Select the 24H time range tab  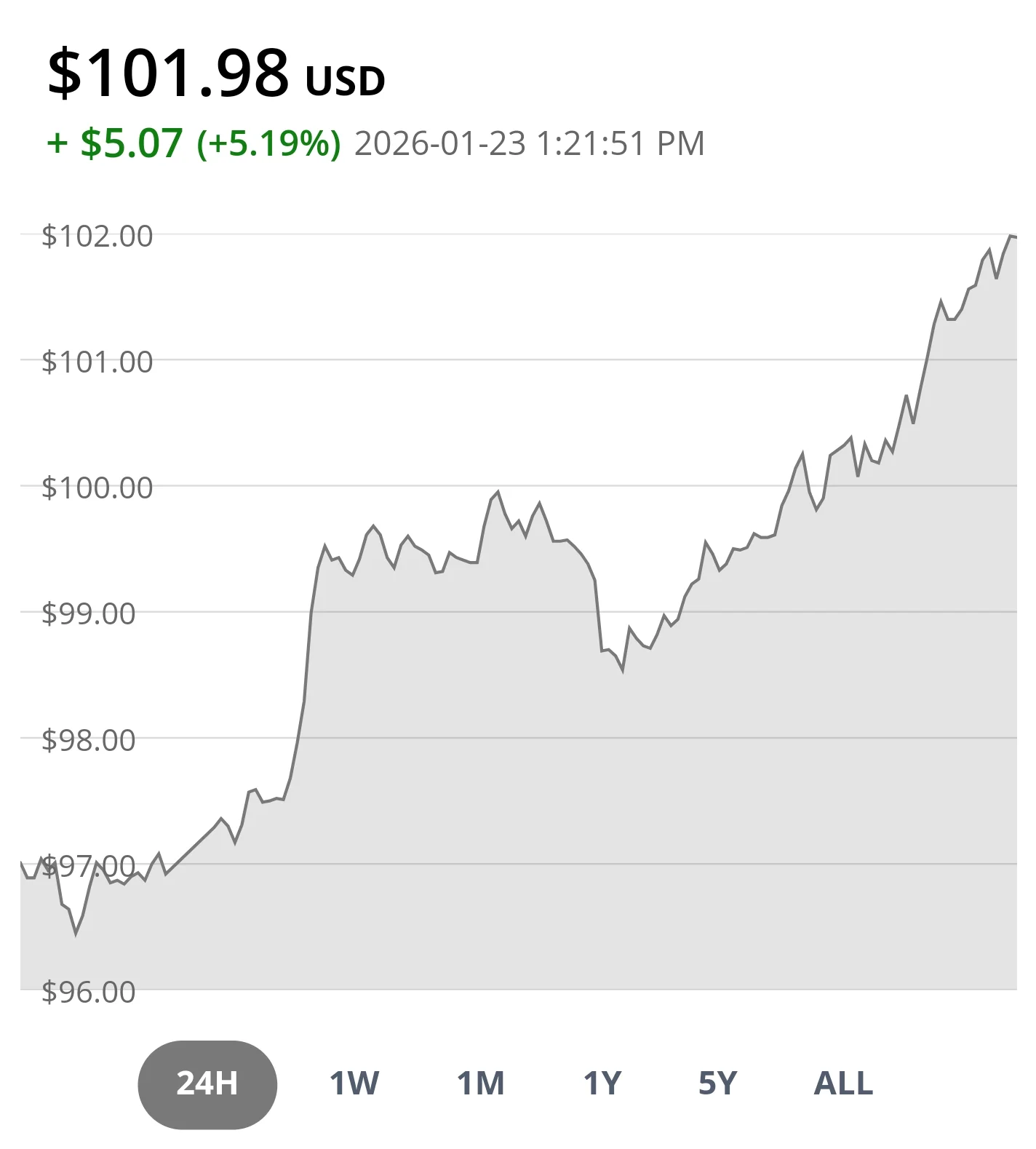[207, 1084]
